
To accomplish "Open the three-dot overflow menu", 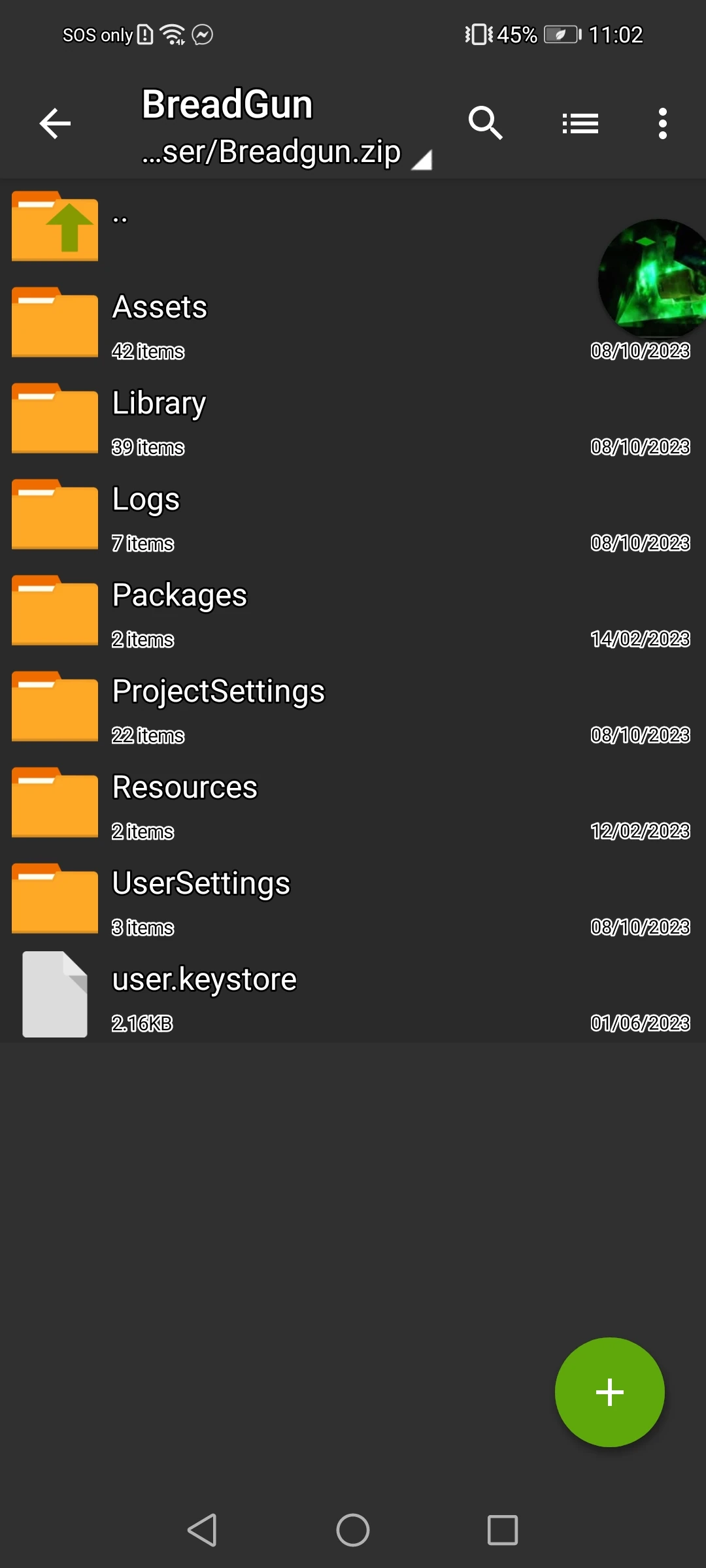I will tap(662, 123).
